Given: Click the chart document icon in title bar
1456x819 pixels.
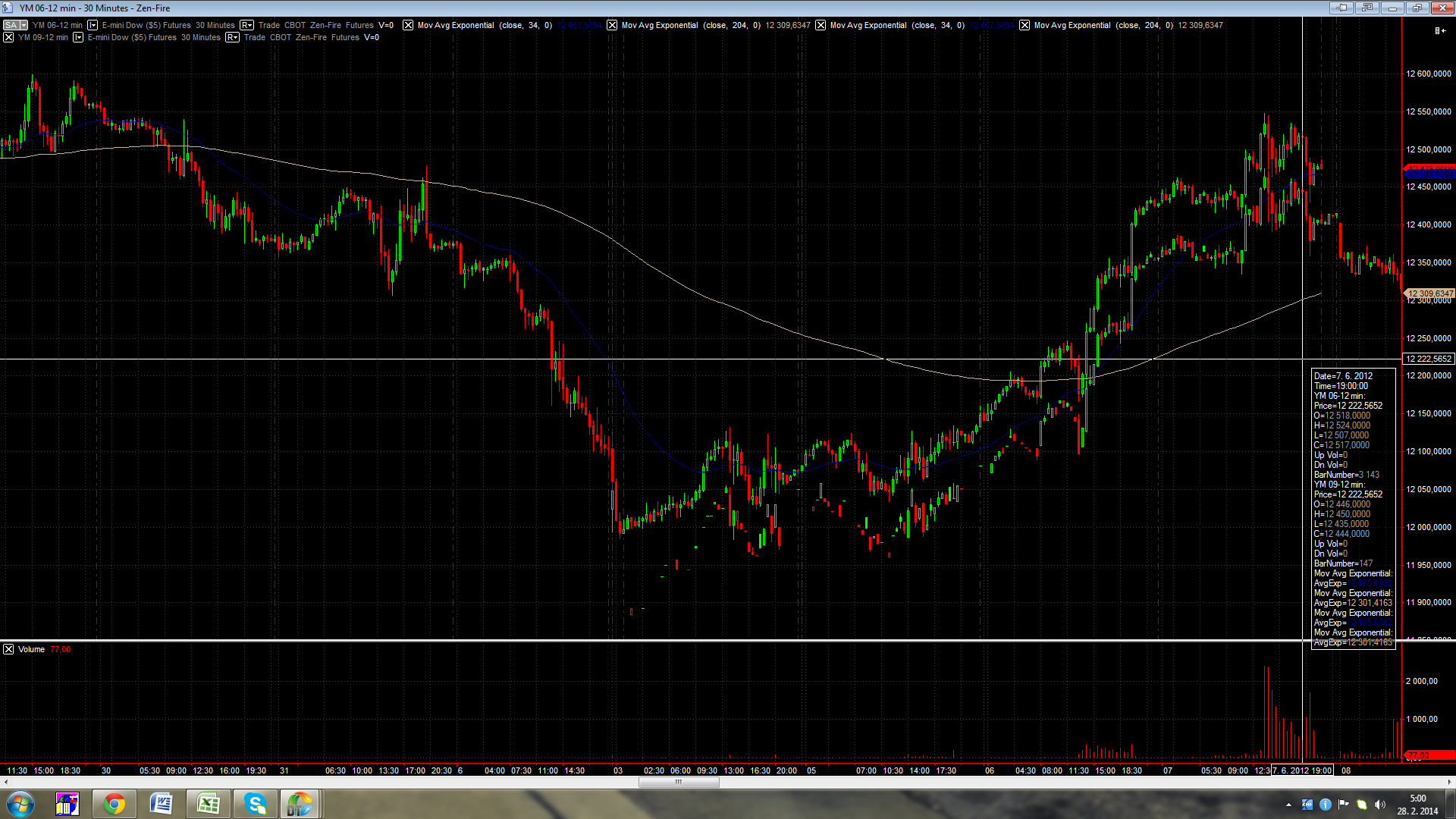Looking at the screenshot, I should point(8,8).
